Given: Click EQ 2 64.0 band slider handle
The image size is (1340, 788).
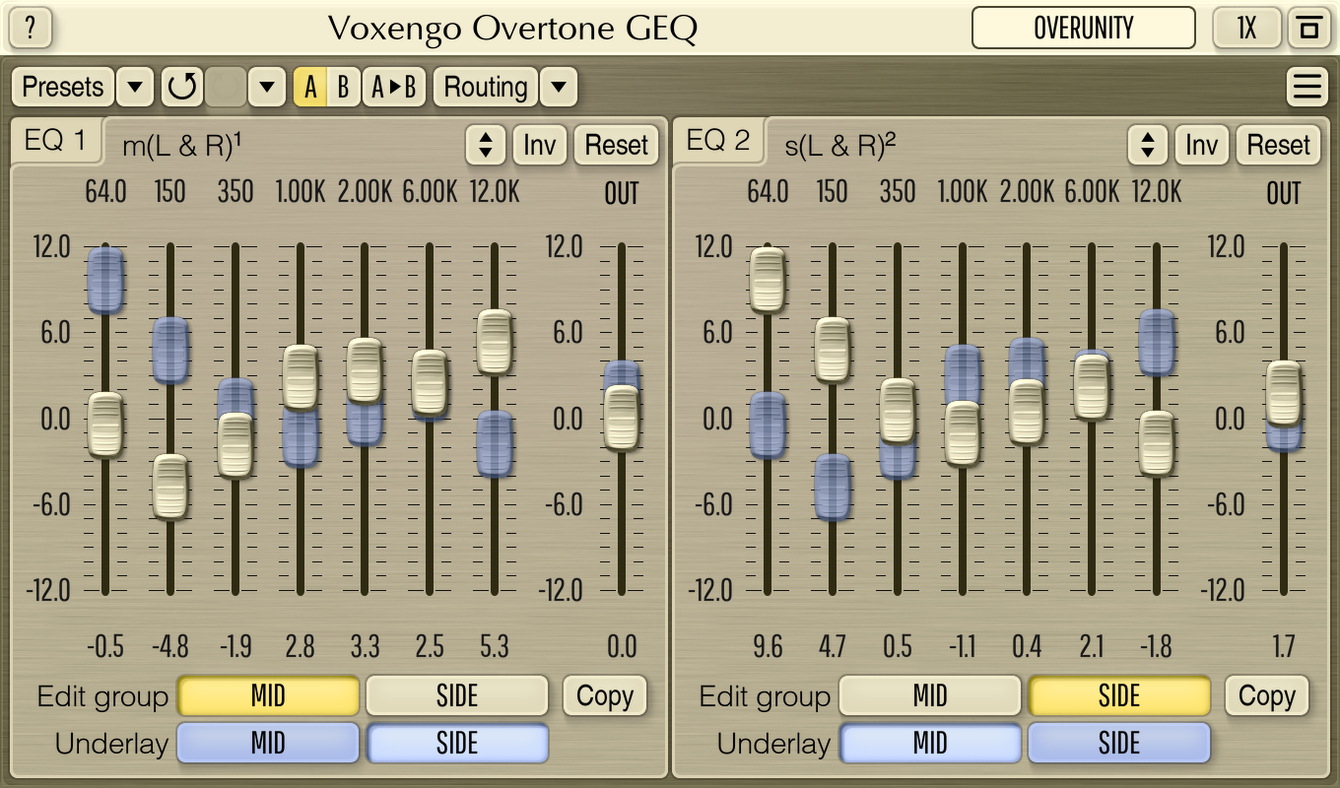Looking at the screenshot, I should point(767,280).
